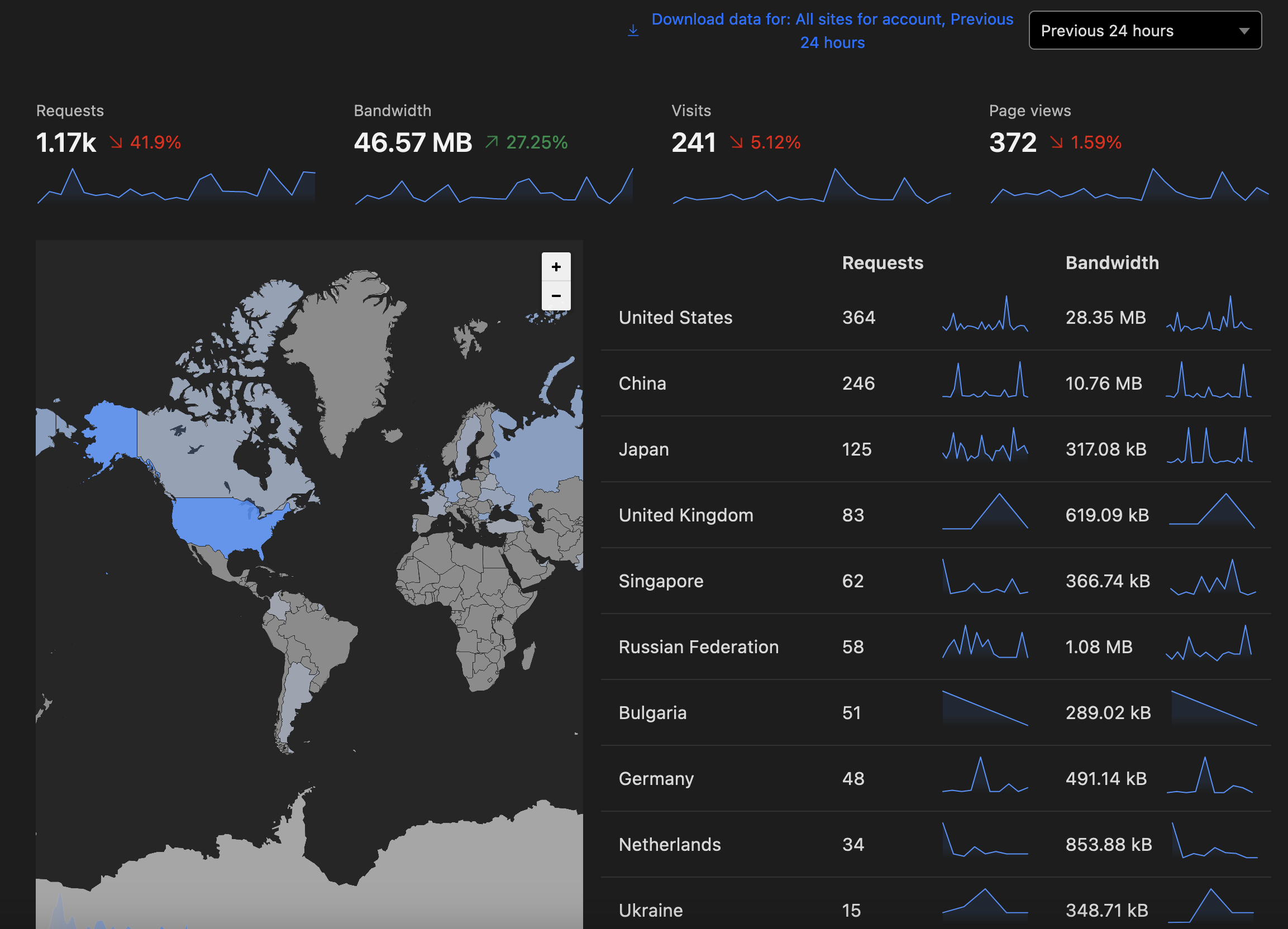This screenshot has height=929, width=1288.
Task: Select the China row in table
Action: [x=642, y=383]
